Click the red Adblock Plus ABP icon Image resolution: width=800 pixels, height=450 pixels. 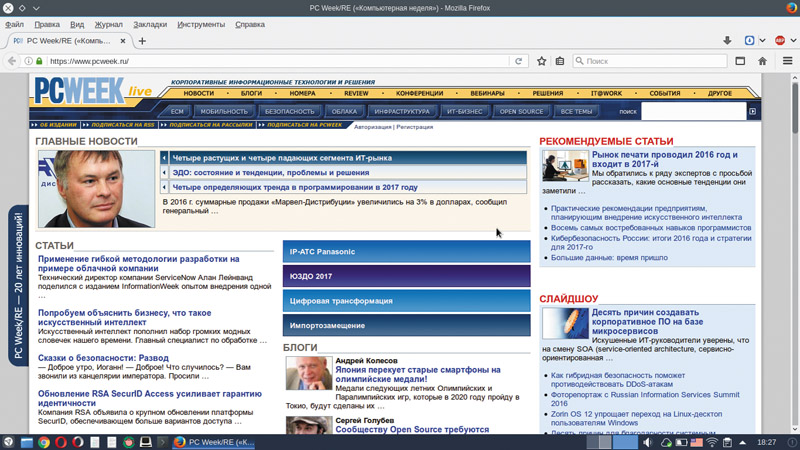(780, 41)
